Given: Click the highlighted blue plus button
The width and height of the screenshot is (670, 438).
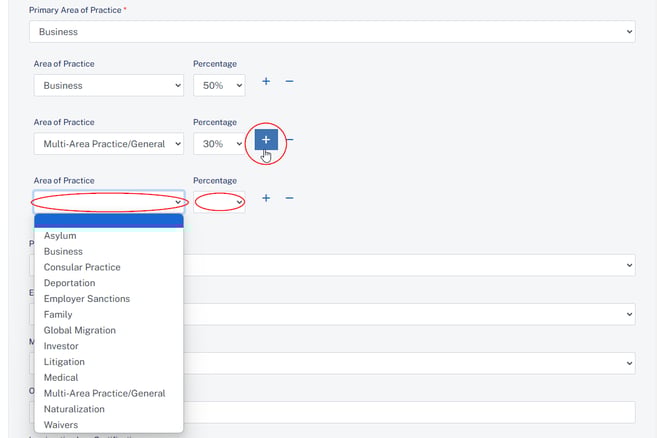Looking at the screenshot, I should click(266, 141).
